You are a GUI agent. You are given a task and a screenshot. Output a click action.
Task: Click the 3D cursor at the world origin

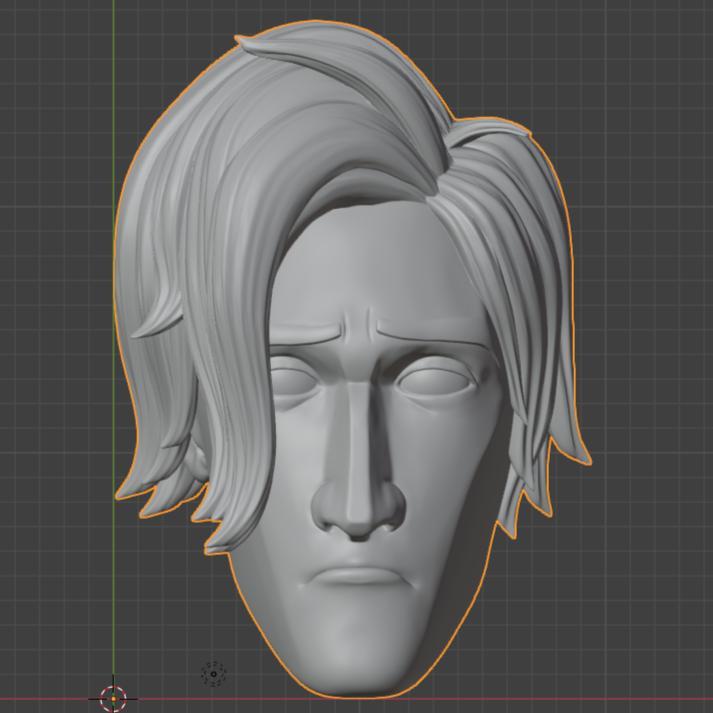pyautogui.click(x=114, y=697)
